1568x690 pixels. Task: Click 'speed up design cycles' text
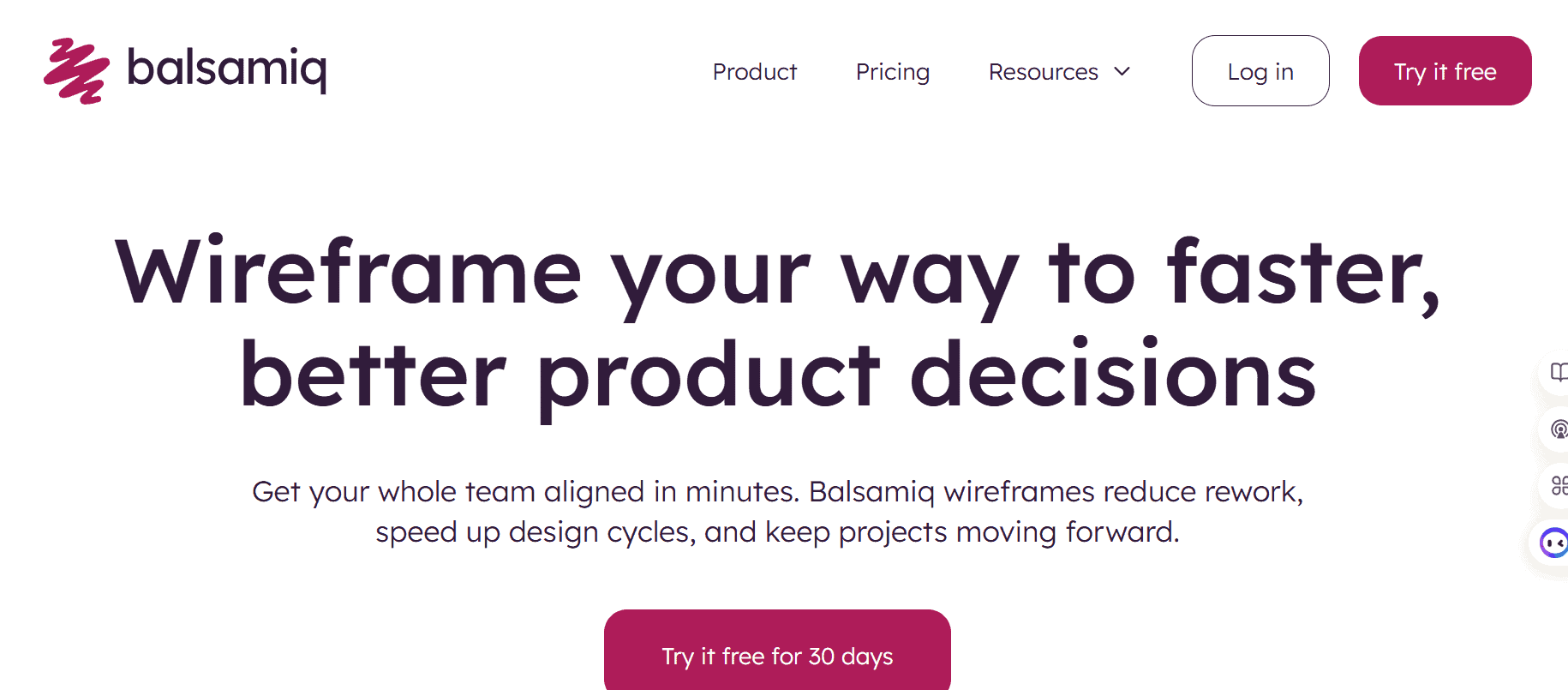(536, 532)
